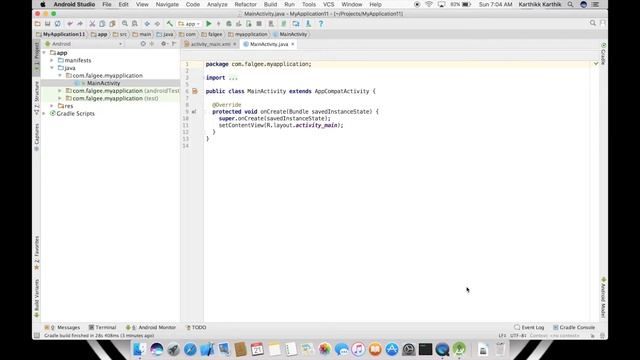640x360 pixels.
Task: Click the Make Project hammer icon
Action: (x=170, y=24)
